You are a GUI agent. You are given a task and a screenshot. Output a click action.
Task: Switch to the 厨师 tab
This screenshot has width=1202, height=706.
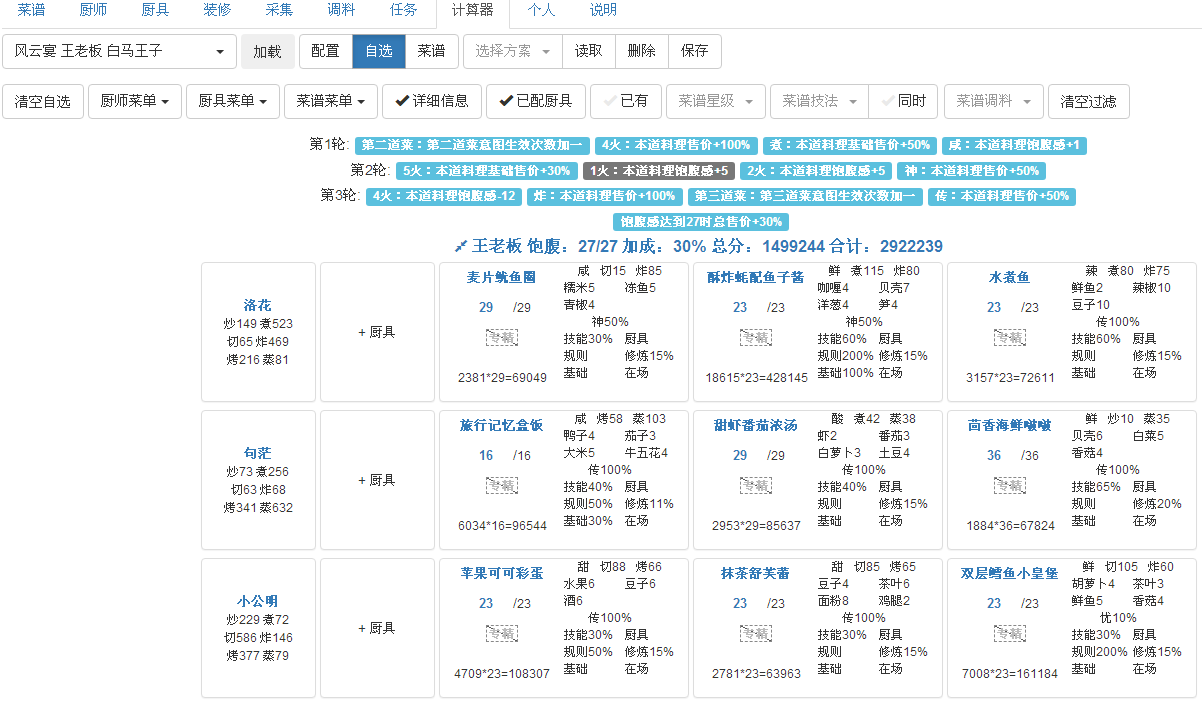pos(93,10)
